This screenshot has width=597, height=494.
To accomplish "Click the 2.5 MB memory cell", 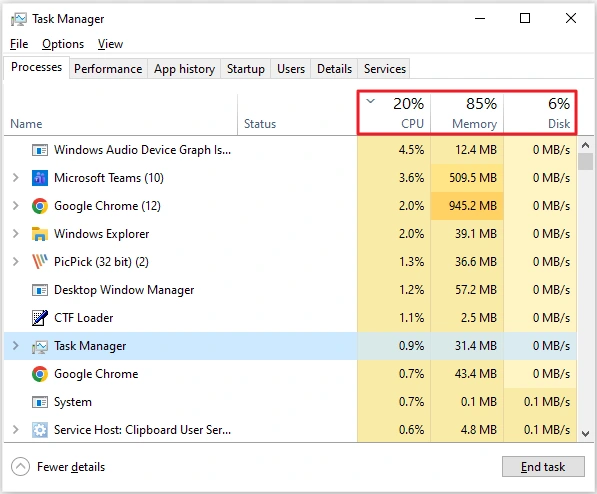I will (467, 318).
